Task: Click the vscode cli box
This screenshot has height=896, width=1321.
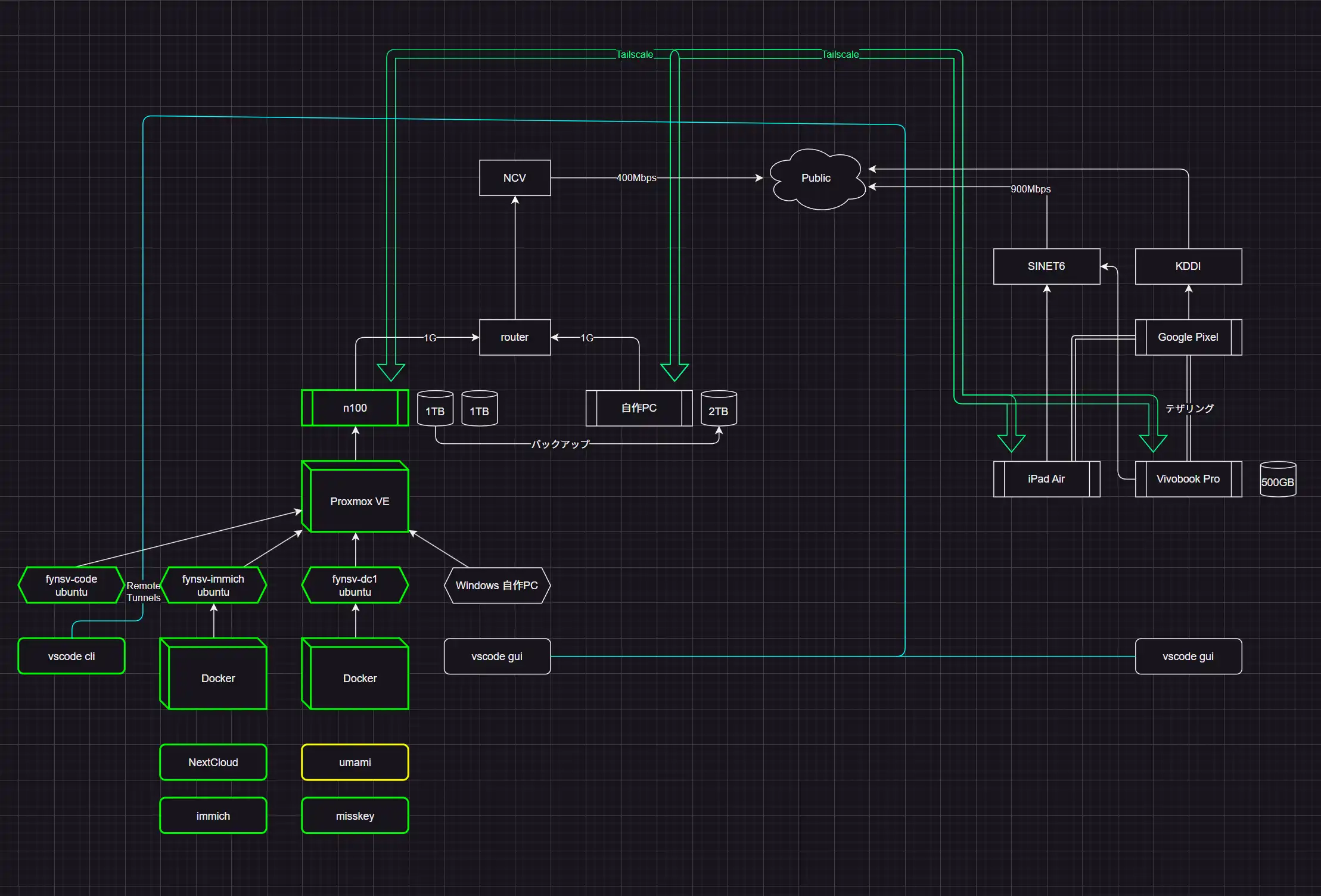Action: 72,656
